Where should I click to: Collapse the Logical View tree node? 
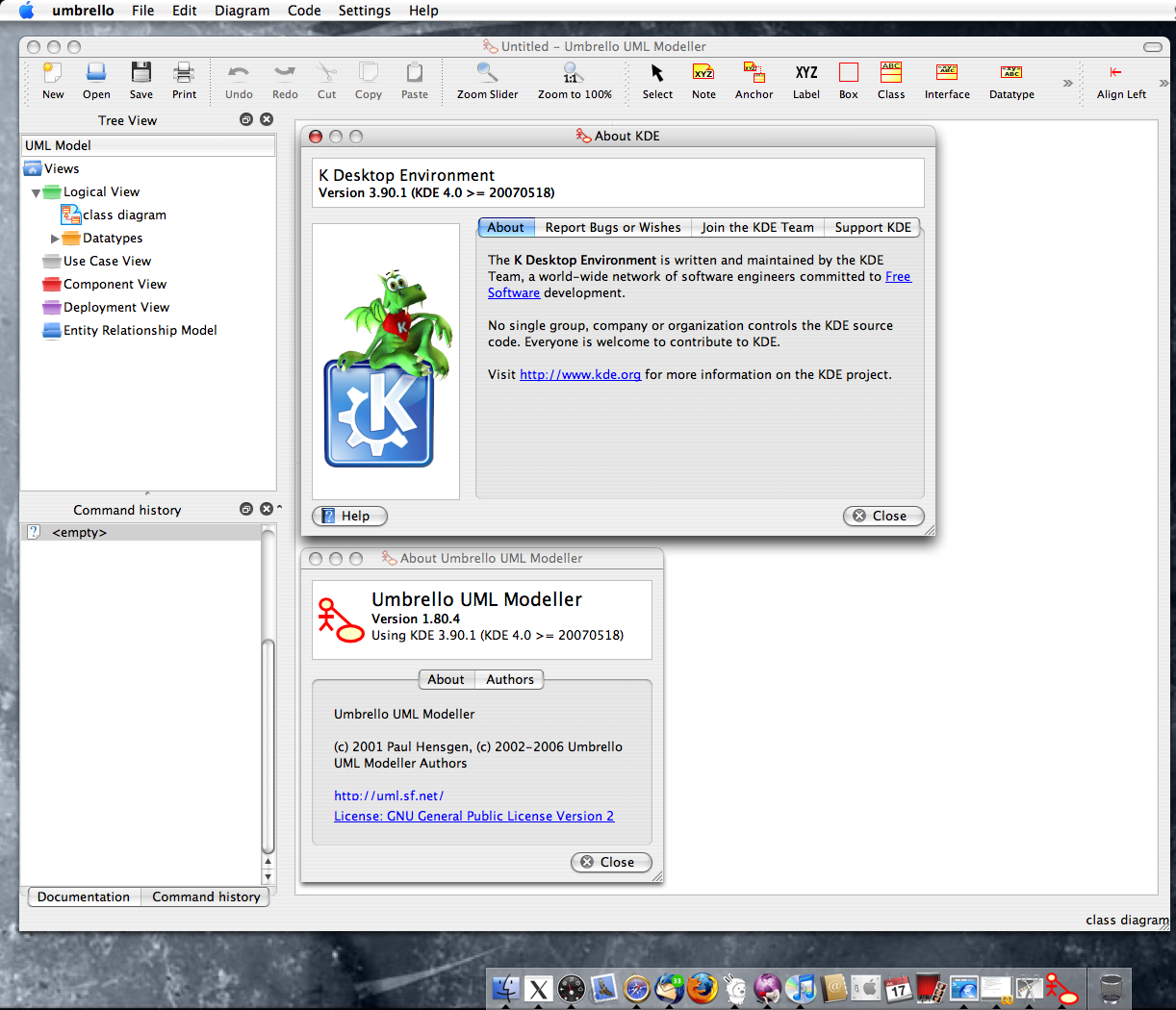36,193
